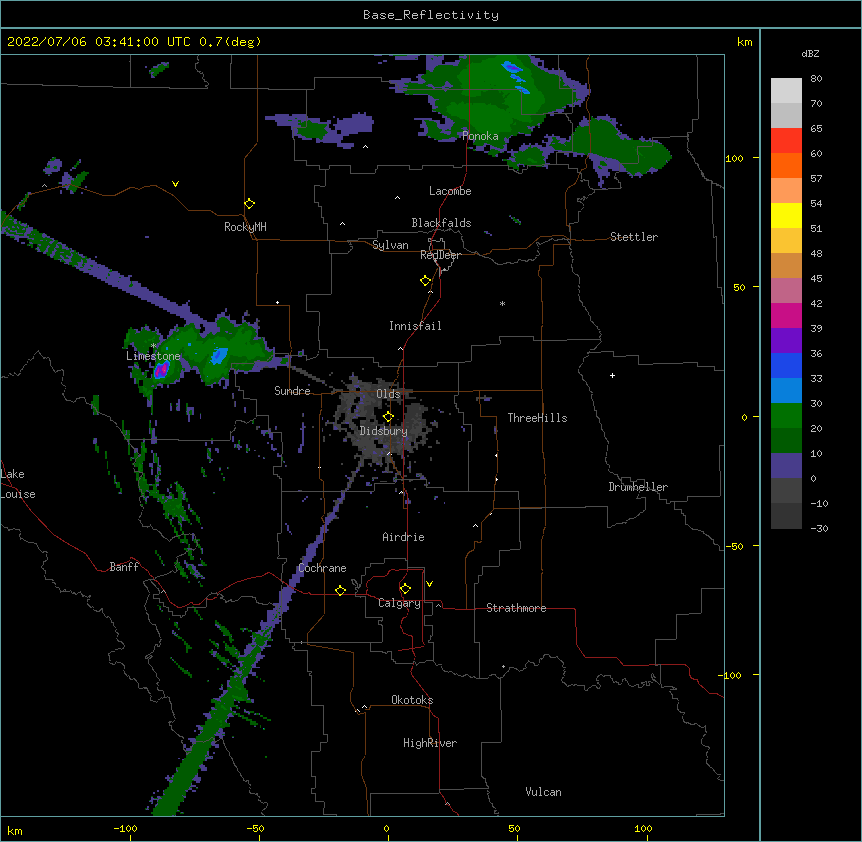Click the yellow marker below Cochrane
Viewport: 862px width, 842px height.
click(340, 590)
